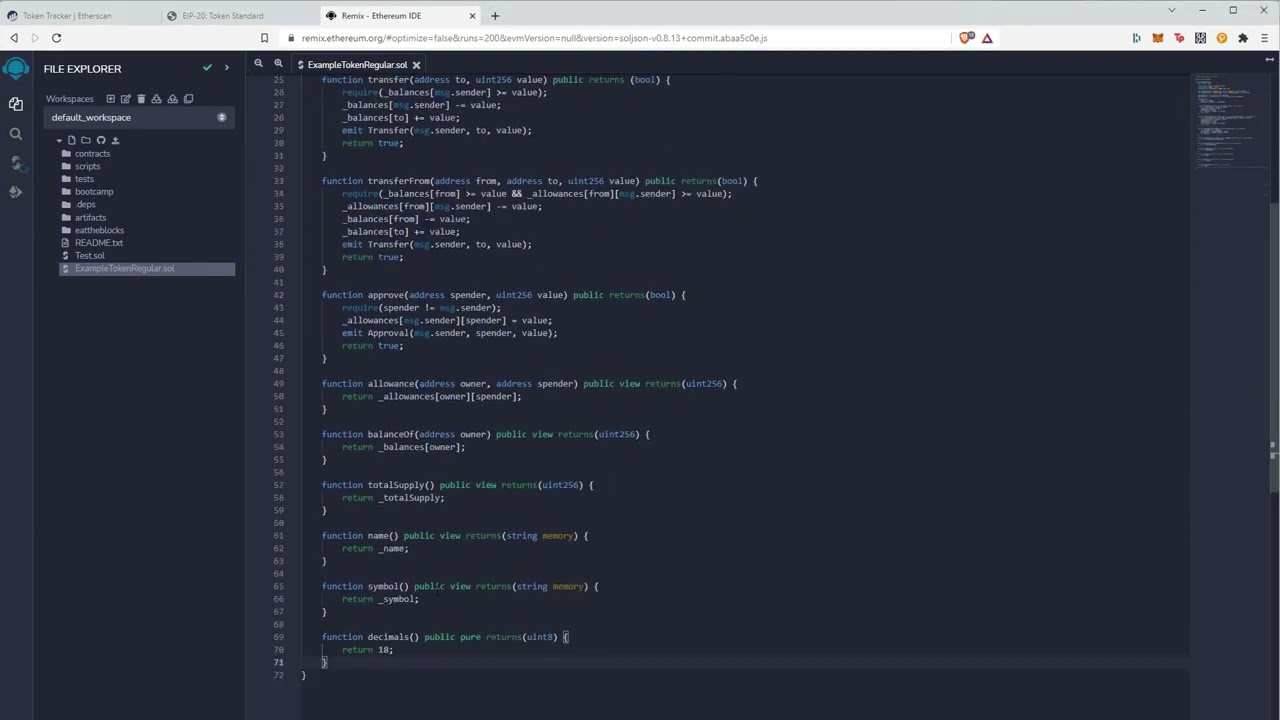Expand the File Explorer panel chevron
1280x720 pixels.
[227, 68]
